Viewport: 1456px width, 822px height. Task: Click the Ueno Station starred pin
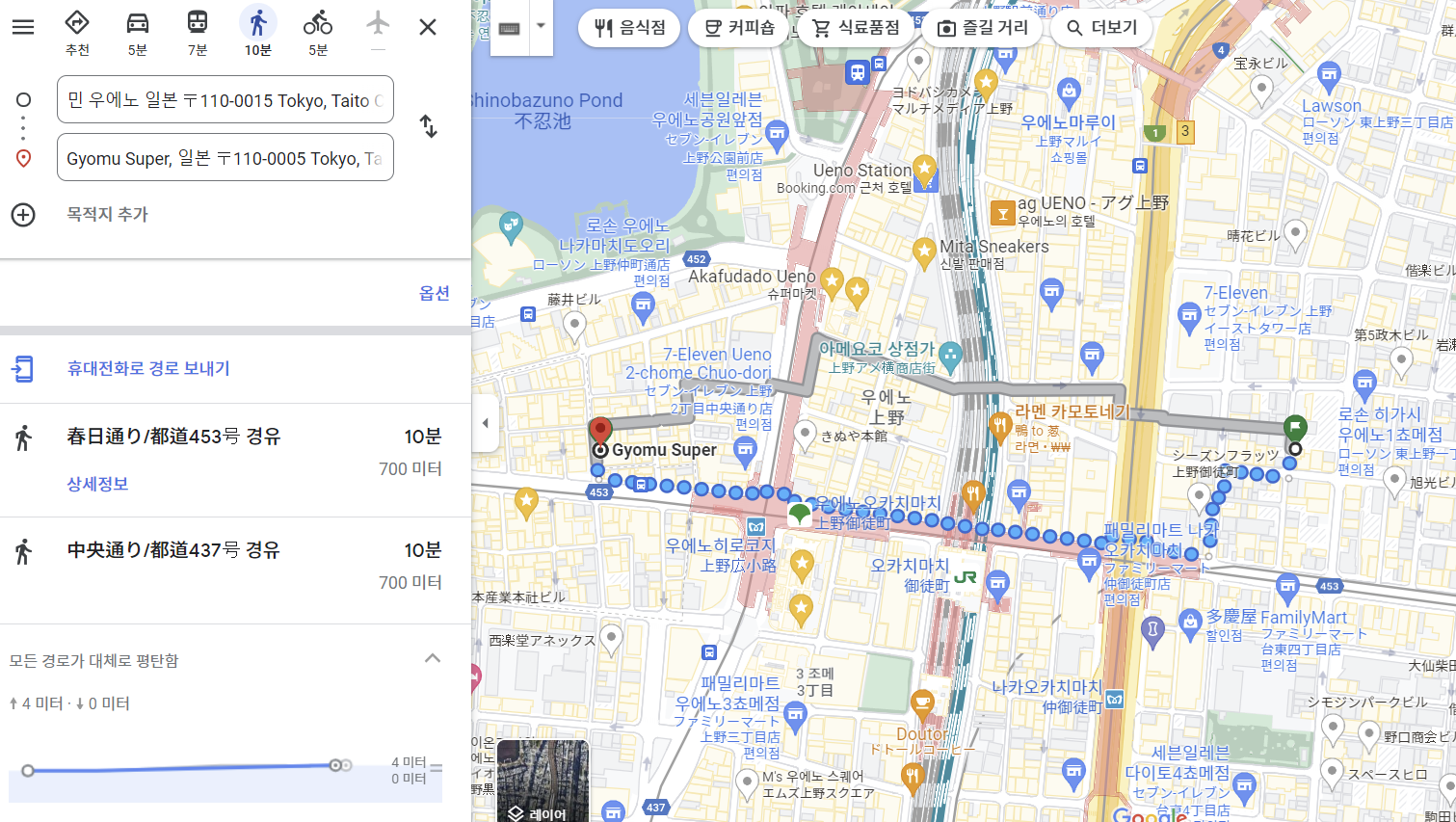click(924, 172)
